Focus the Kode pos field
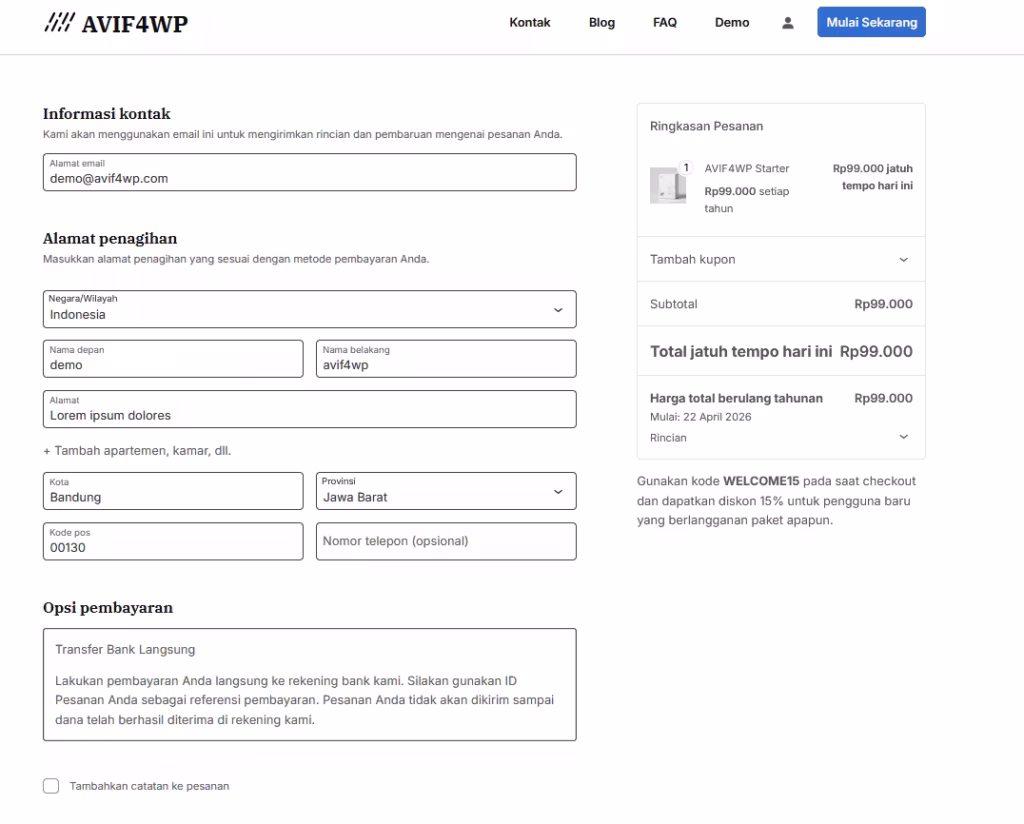Viewport: 1024px width, 824px height. coord(173,541)
